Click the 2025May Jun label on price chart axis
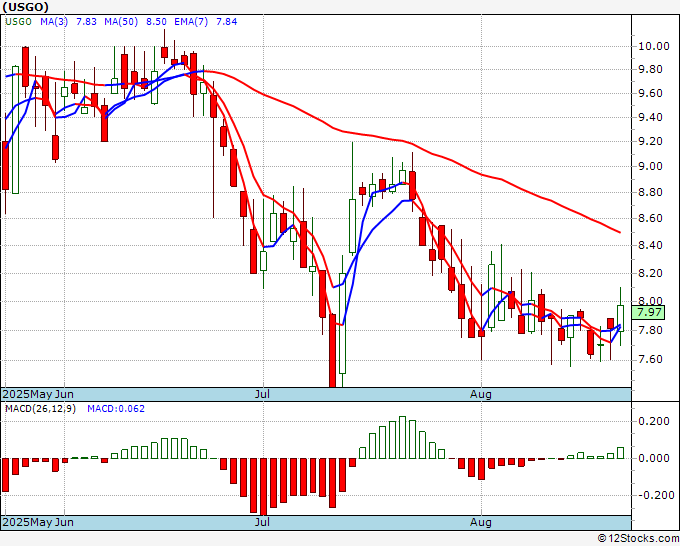The height and width of the screenshot is (546, 680). coord(38,394)
